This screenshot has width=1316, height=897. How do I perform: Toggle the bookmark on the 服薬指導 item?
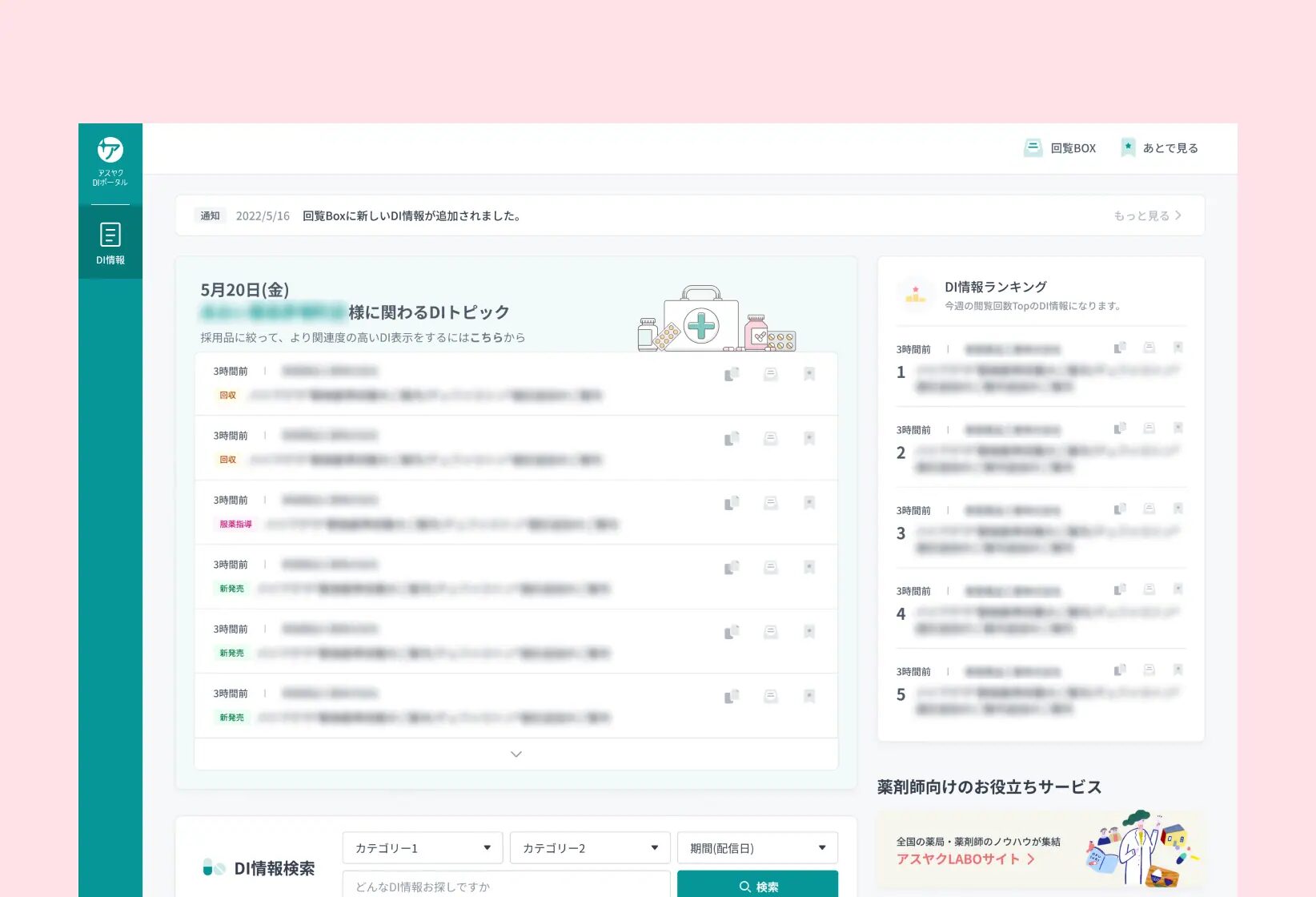(809, 502)
